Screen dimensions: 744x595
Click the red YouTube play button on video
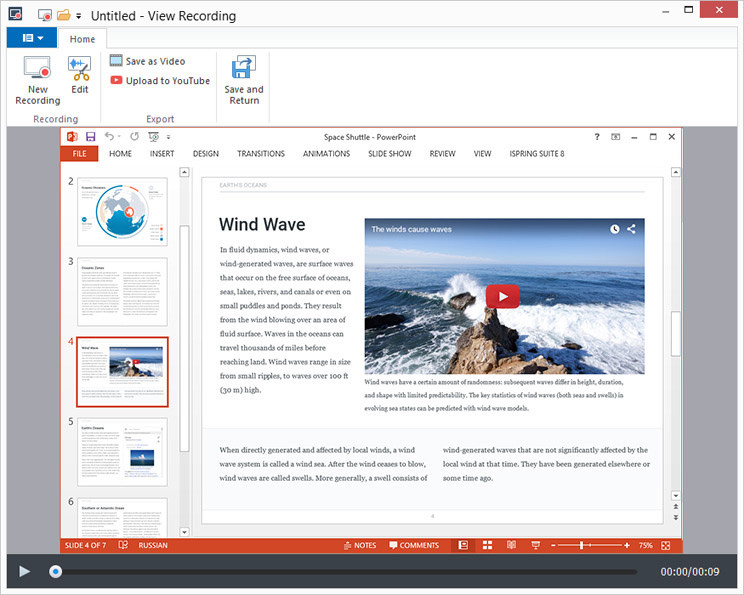[502, 297]
